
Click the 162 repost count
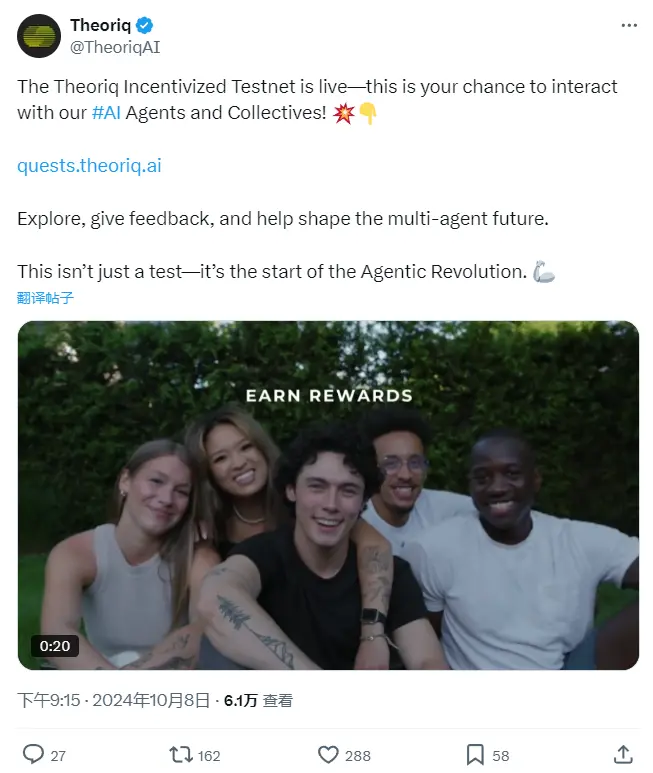(209, 756)
